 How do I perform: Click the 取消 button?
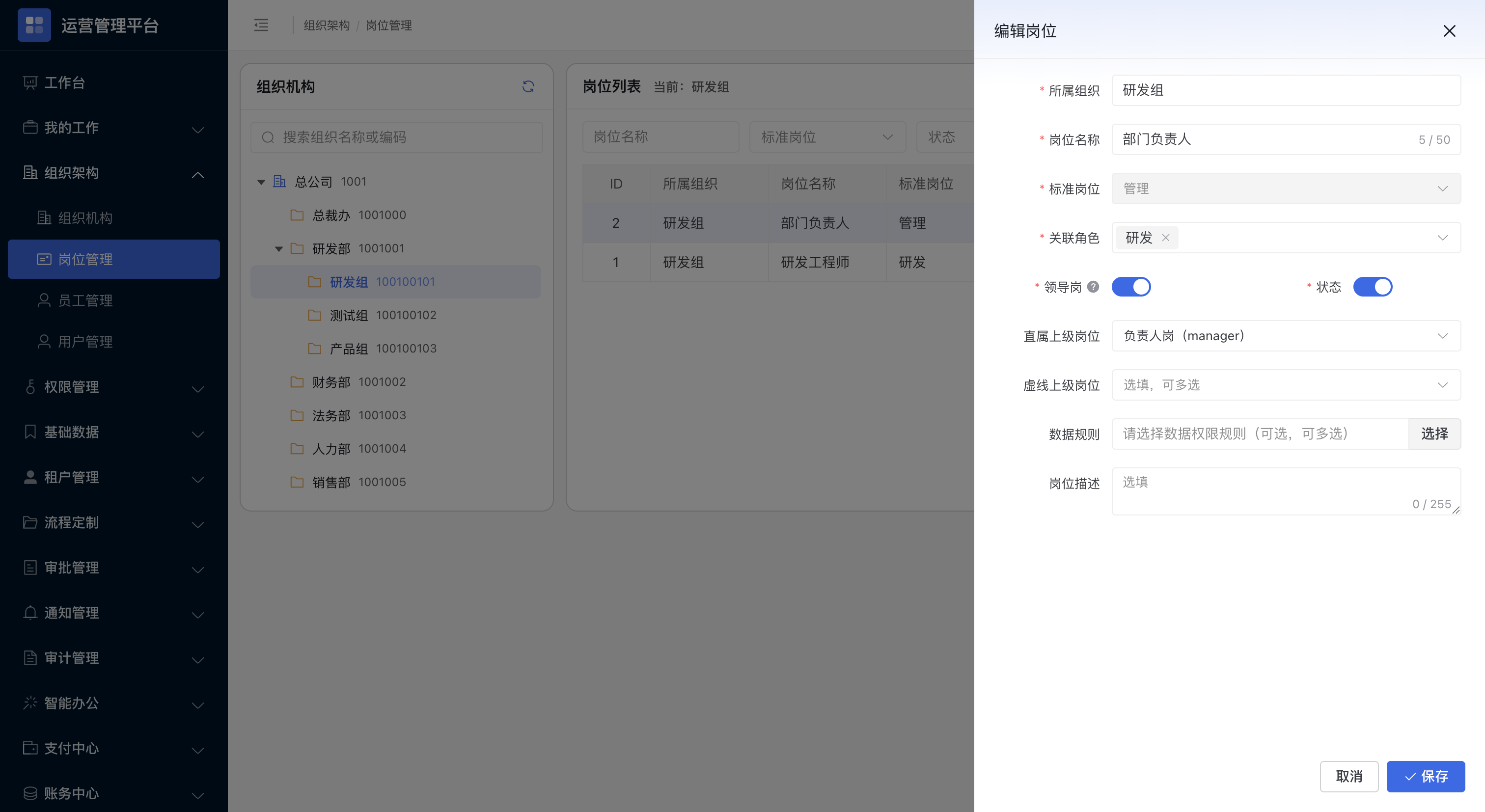point(1349,776)
